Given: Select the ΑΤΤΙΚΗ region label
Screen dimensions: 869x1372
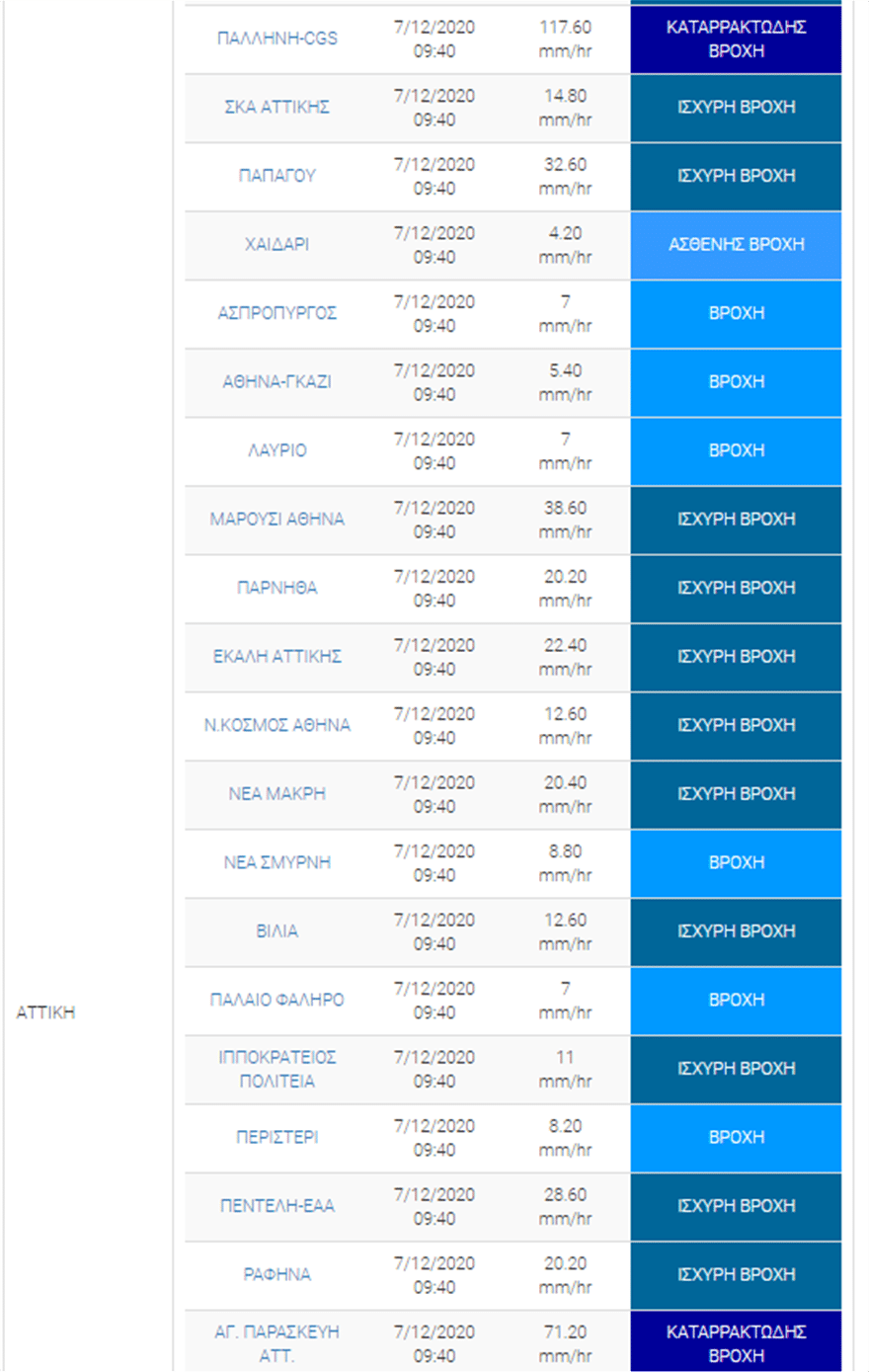Looking at the screenshot, I should [x=45, y=1012].
